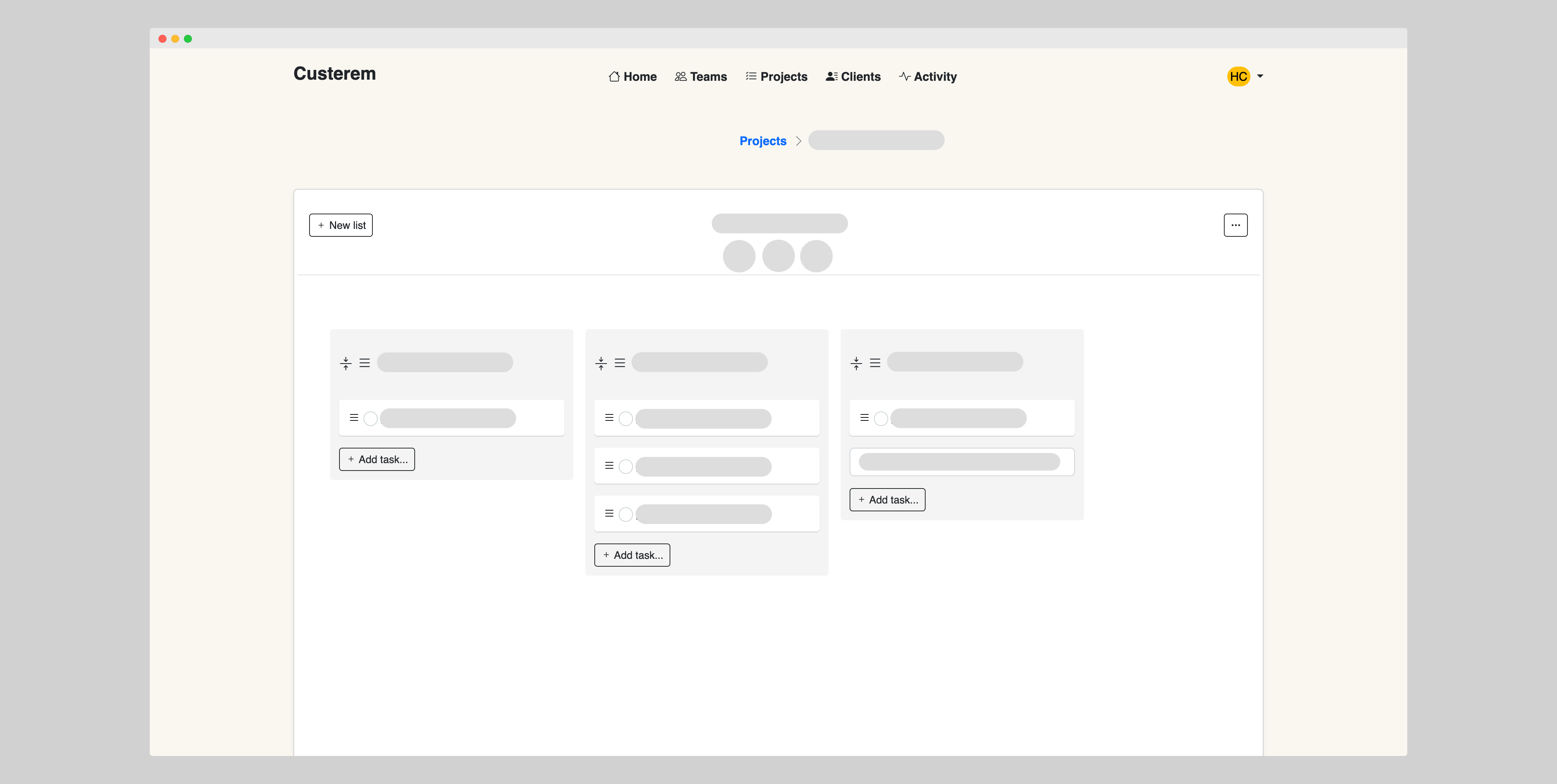
Task: Click the collapse icon on second list
Action: tap(601, 363)
